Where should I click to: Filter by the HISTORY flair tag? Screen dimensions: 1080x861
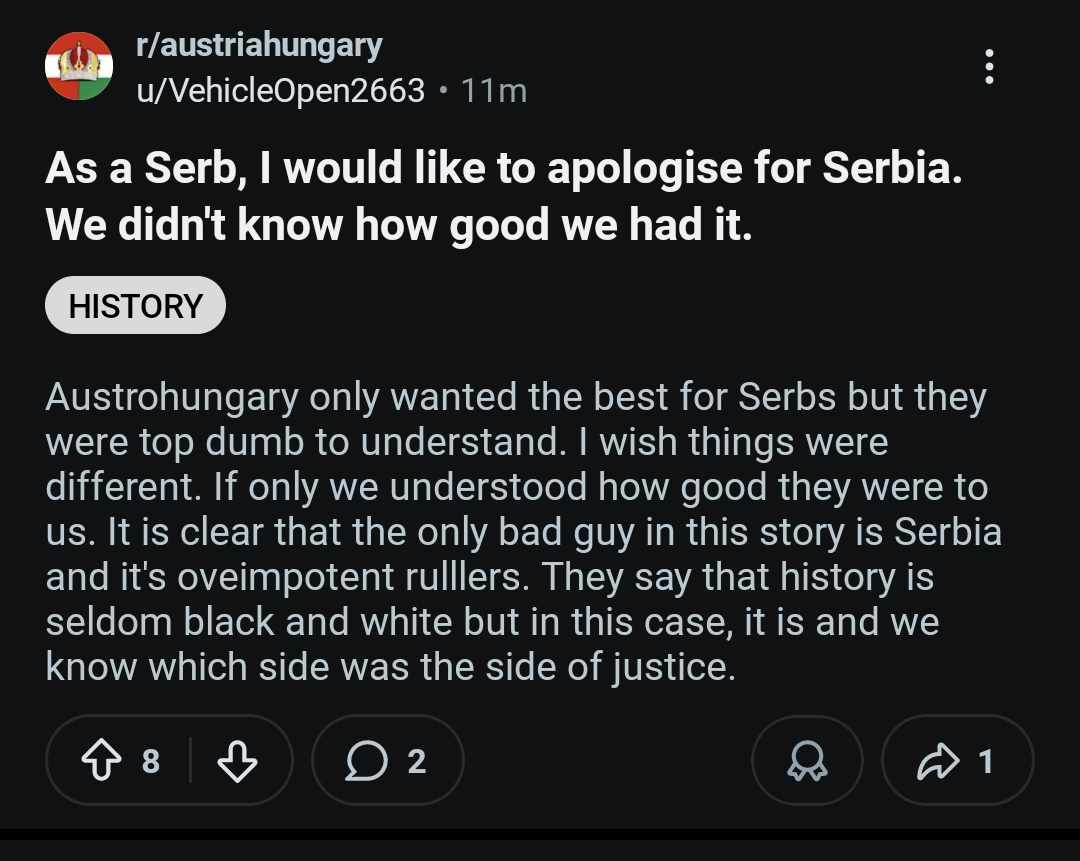(x=135, y=305)
